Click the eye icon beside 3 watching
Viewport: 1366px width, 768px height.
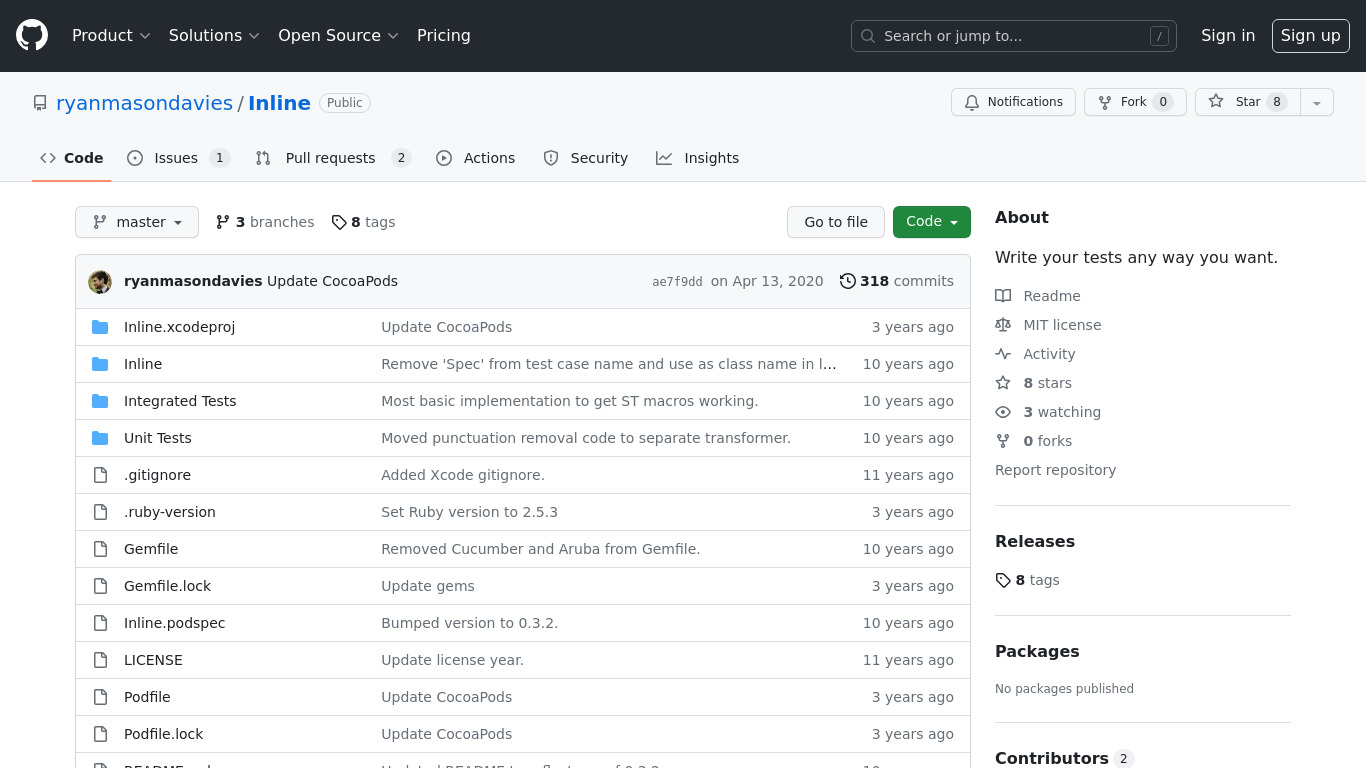[x=1003, y=412]
